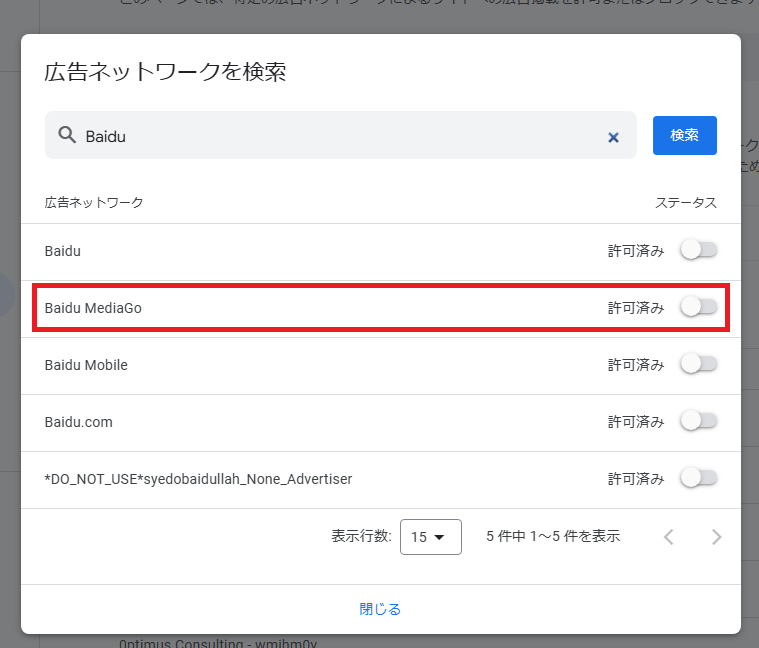
Task: Open the rows-per-page dropdown showing 15
Action: [x=431, y=537]
